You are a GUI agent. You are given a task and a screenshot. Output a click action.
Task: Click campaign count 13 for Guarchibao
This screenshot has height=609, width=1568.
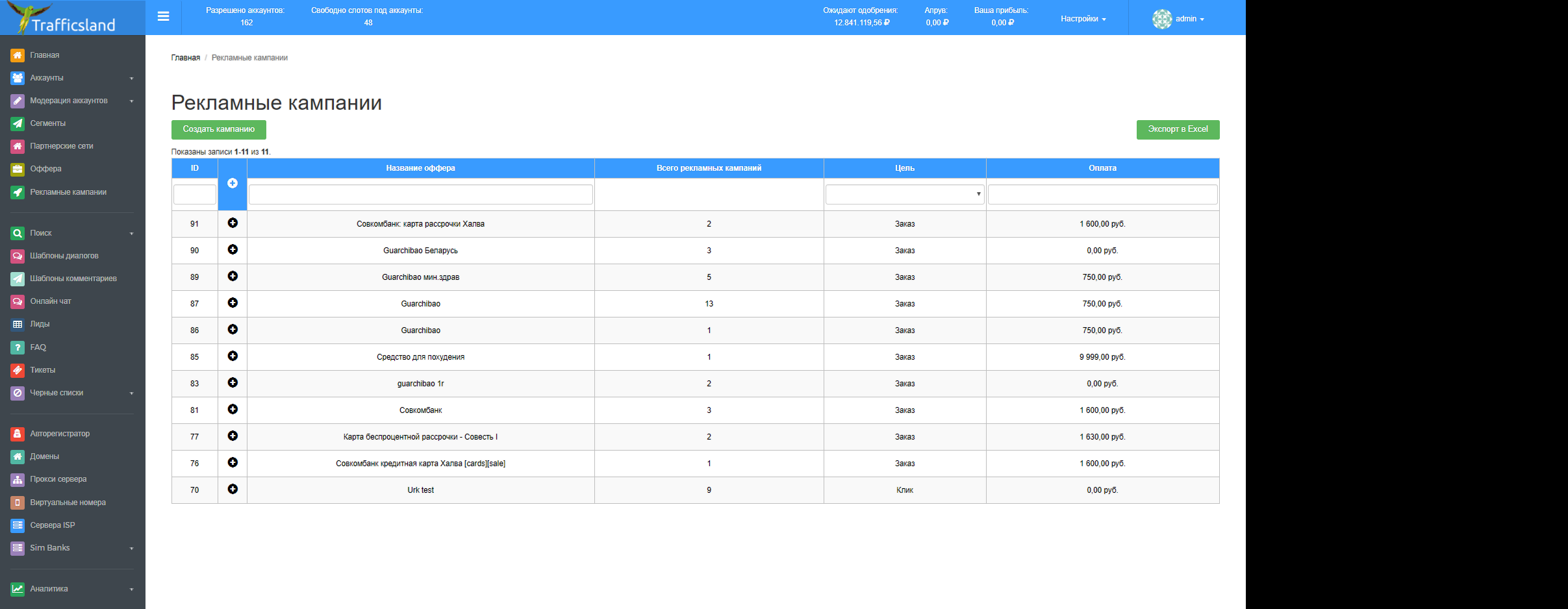point(709,304)
